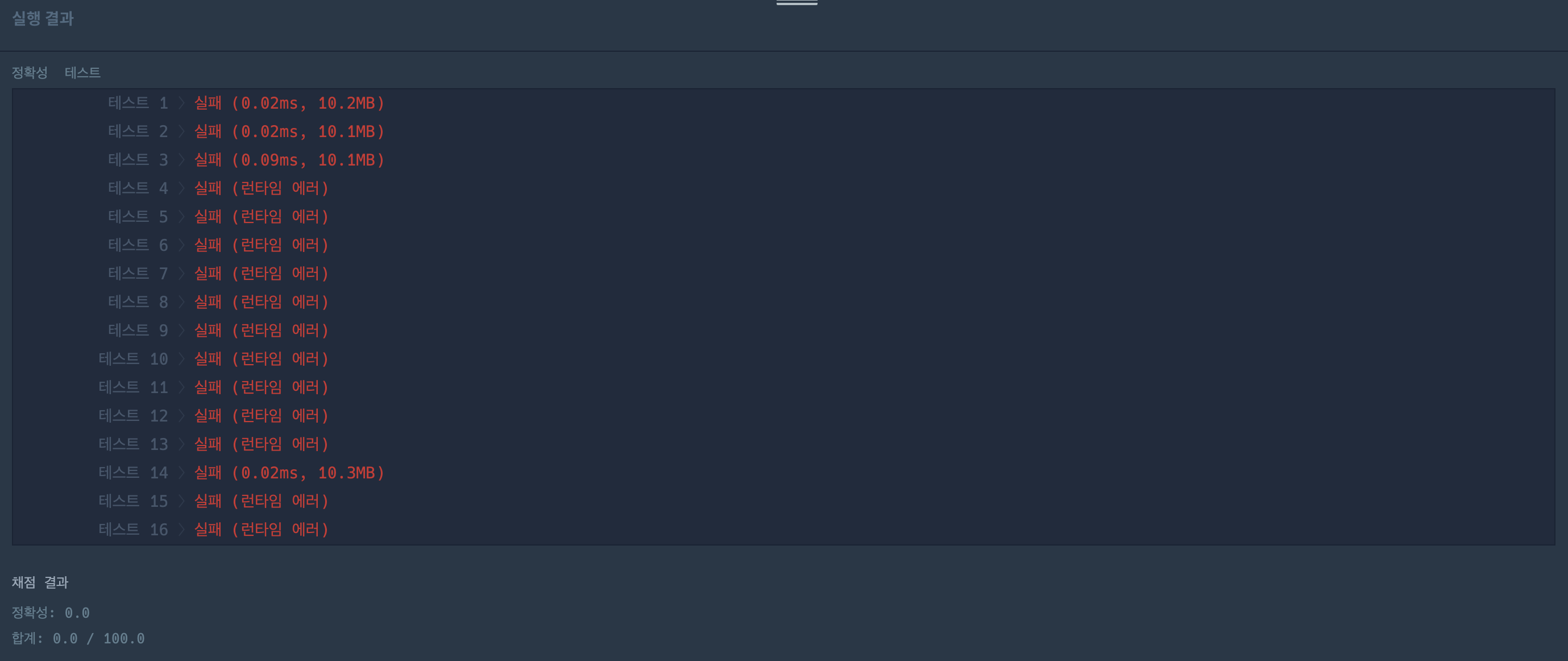This screenshot has width=1568, height=661.
Task: Click the chevron icon beside 테스트 7
Action: point(181,274)
